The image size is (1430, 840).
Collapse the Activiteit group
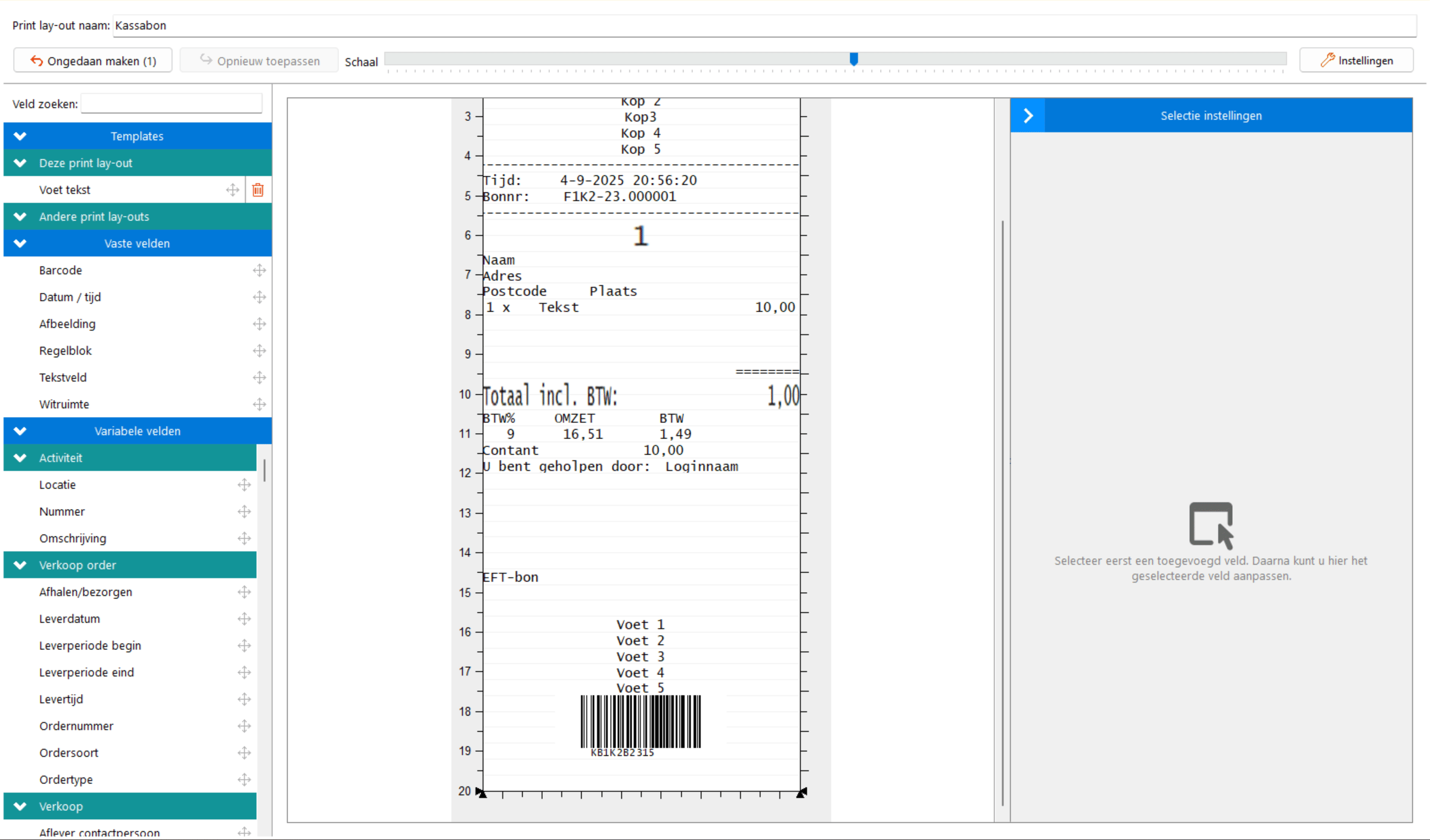(x=20, y=458)
